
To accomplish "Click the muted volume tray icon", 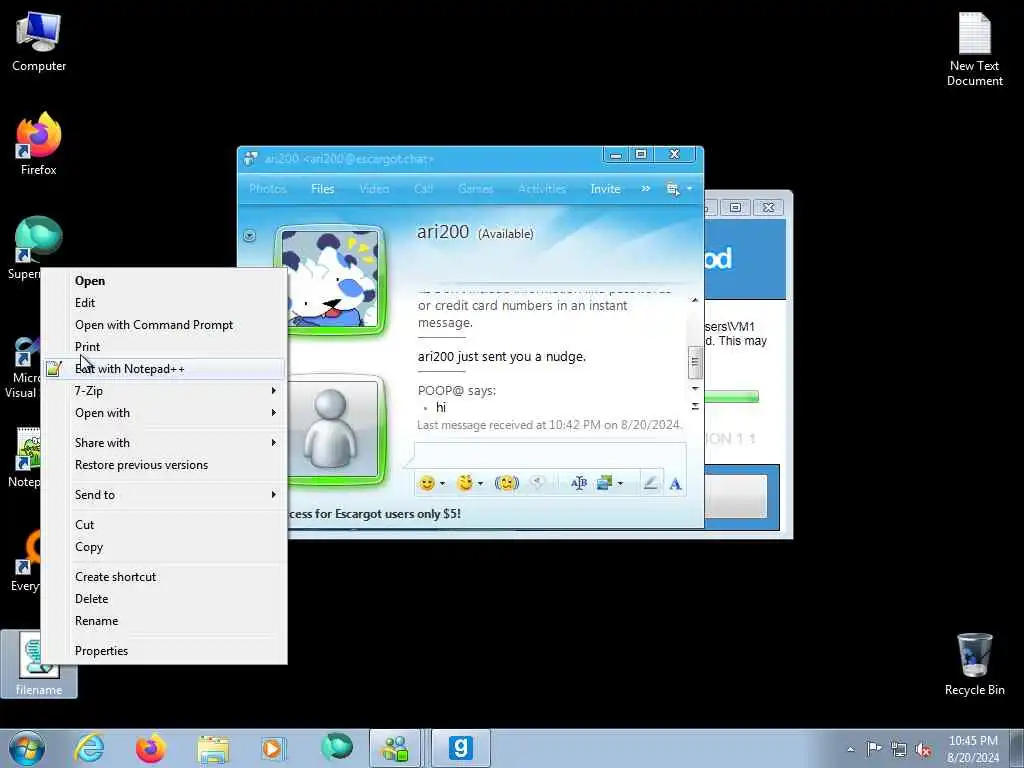I will tap(923, 749).
